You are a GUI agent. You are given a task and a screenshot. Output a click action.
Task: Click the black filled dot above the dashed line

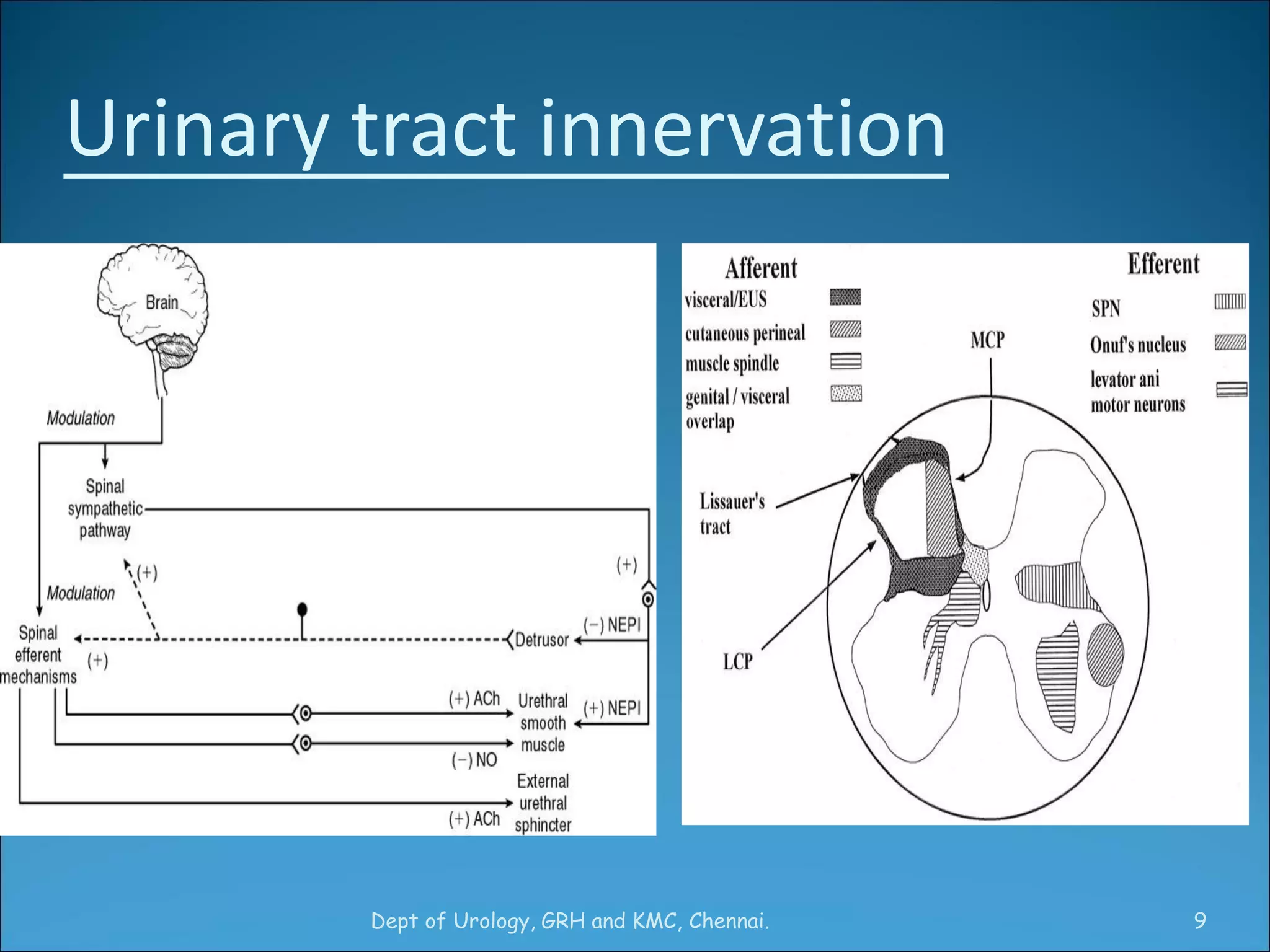coord(302,609)
